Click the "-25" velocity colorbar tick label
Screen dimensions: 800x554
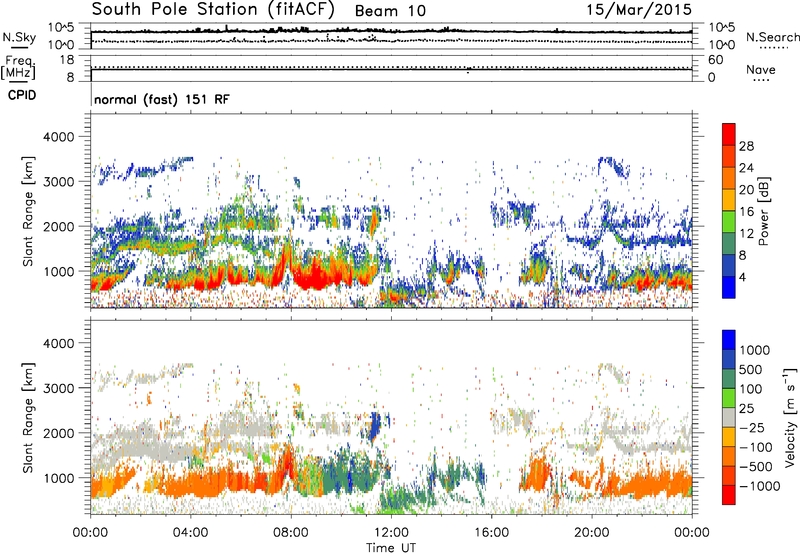[x=752, y=427]
